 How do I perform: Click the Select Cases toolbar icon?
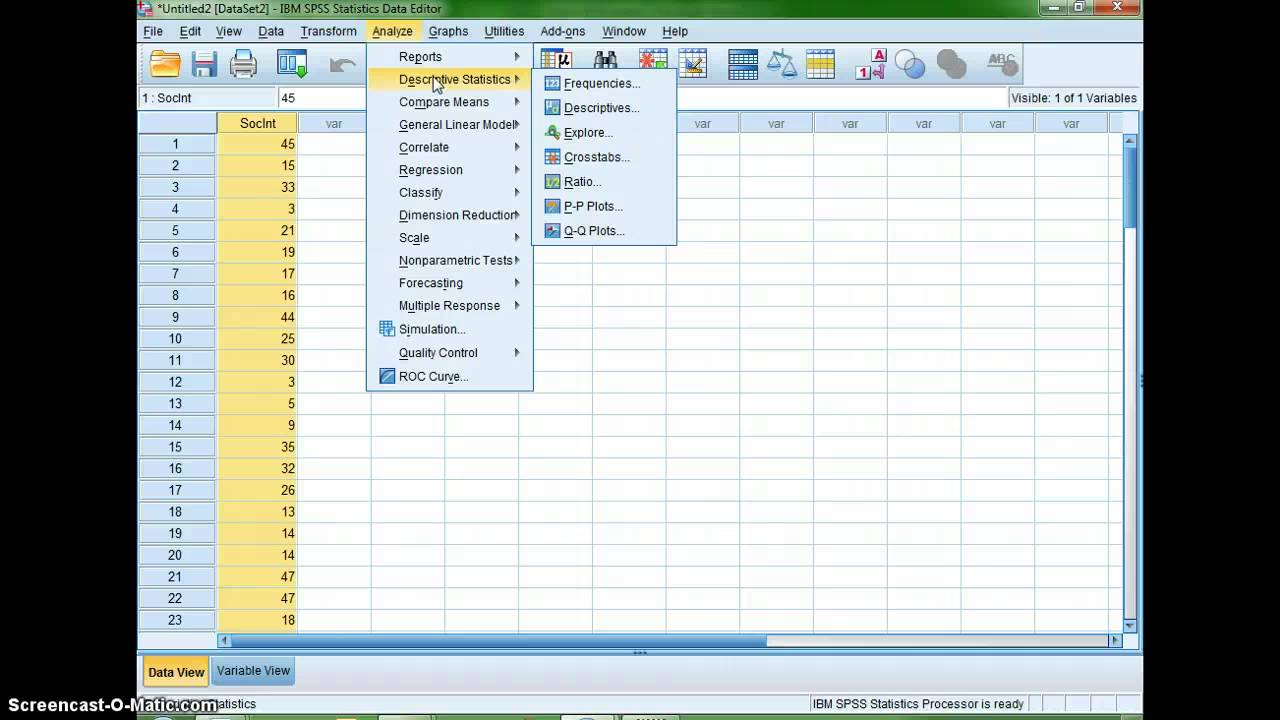pyautogui.click(x=820, y=65)
